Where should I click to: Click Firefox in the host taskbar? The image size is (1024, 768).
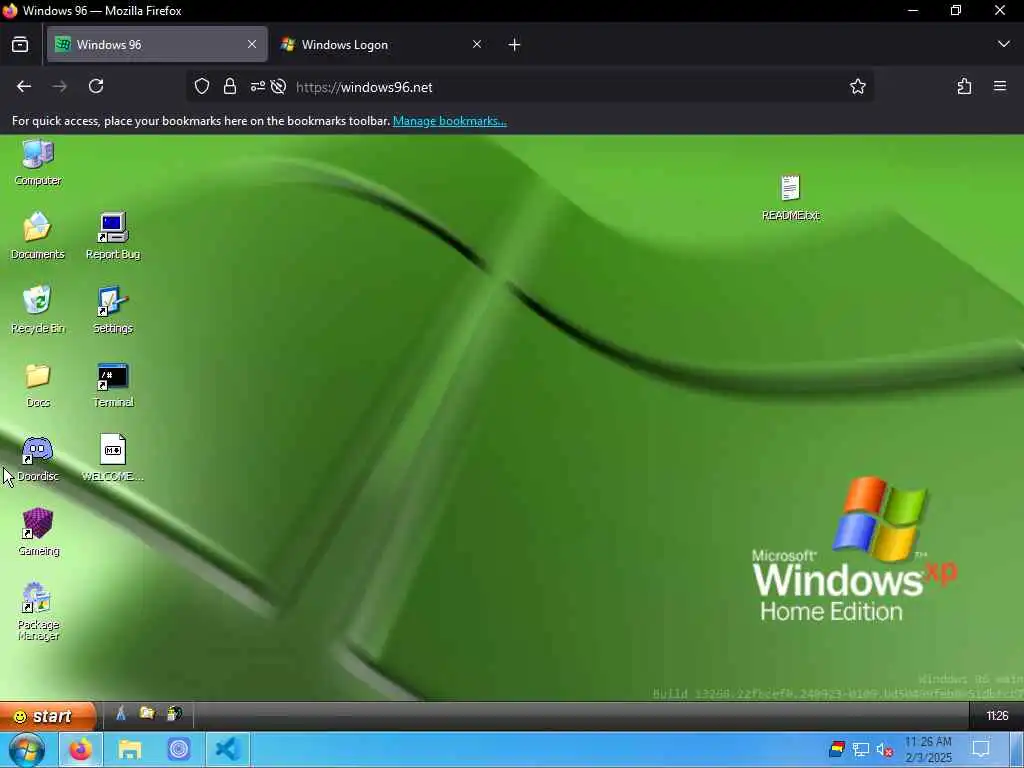click(80, 750)
